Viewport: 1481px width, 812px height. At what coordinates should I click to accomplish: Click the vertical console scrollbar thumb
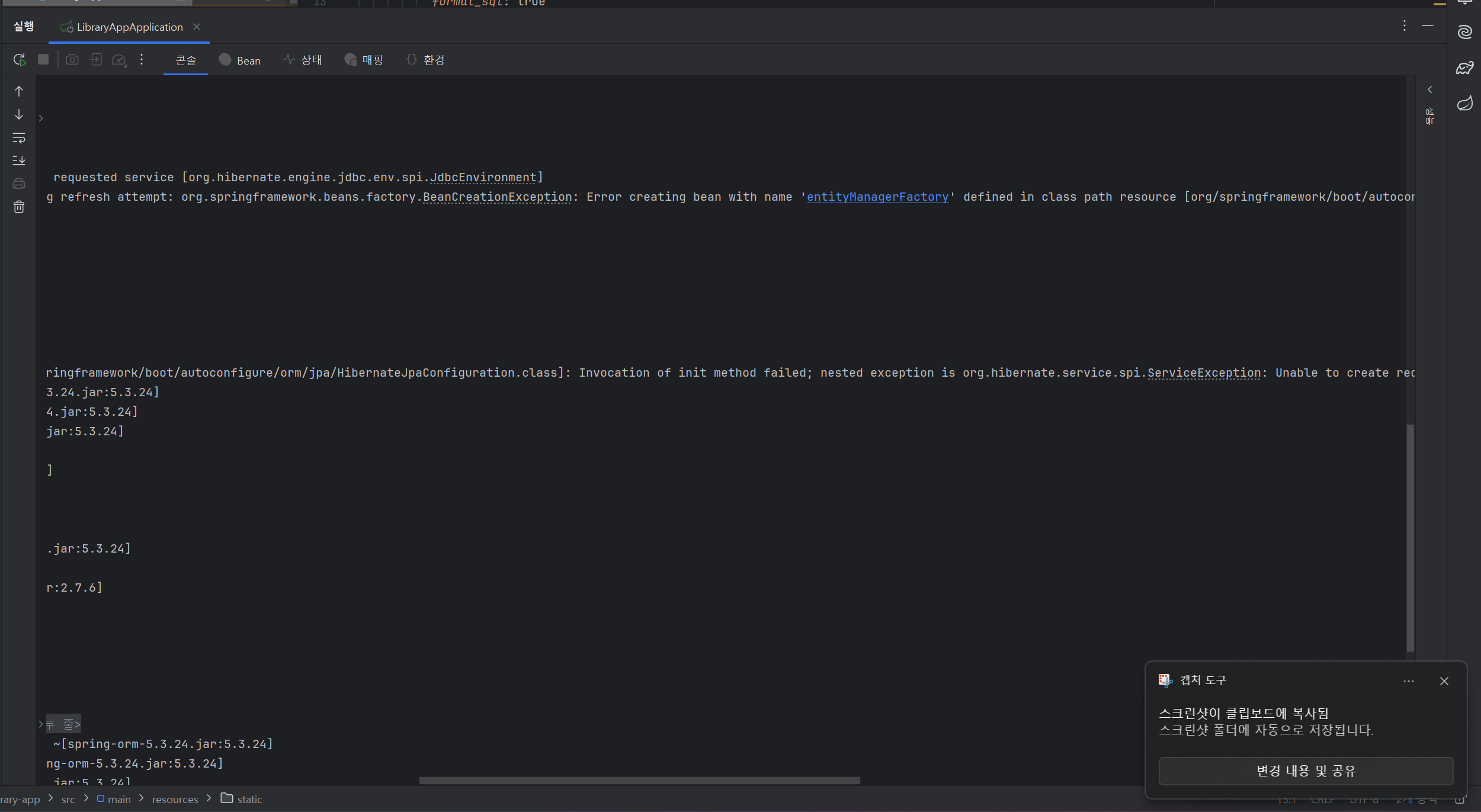1411,538
